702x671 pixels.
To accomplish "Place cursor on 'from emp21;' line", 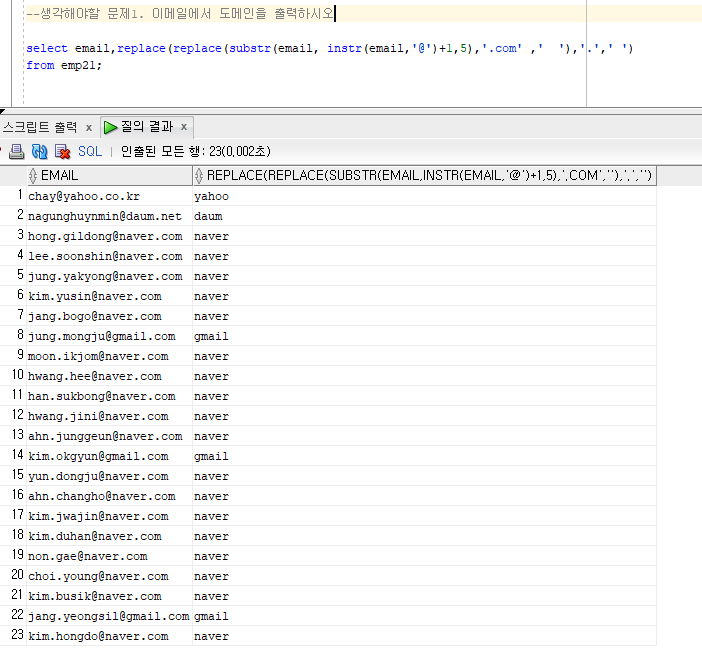I will [64, 65].
